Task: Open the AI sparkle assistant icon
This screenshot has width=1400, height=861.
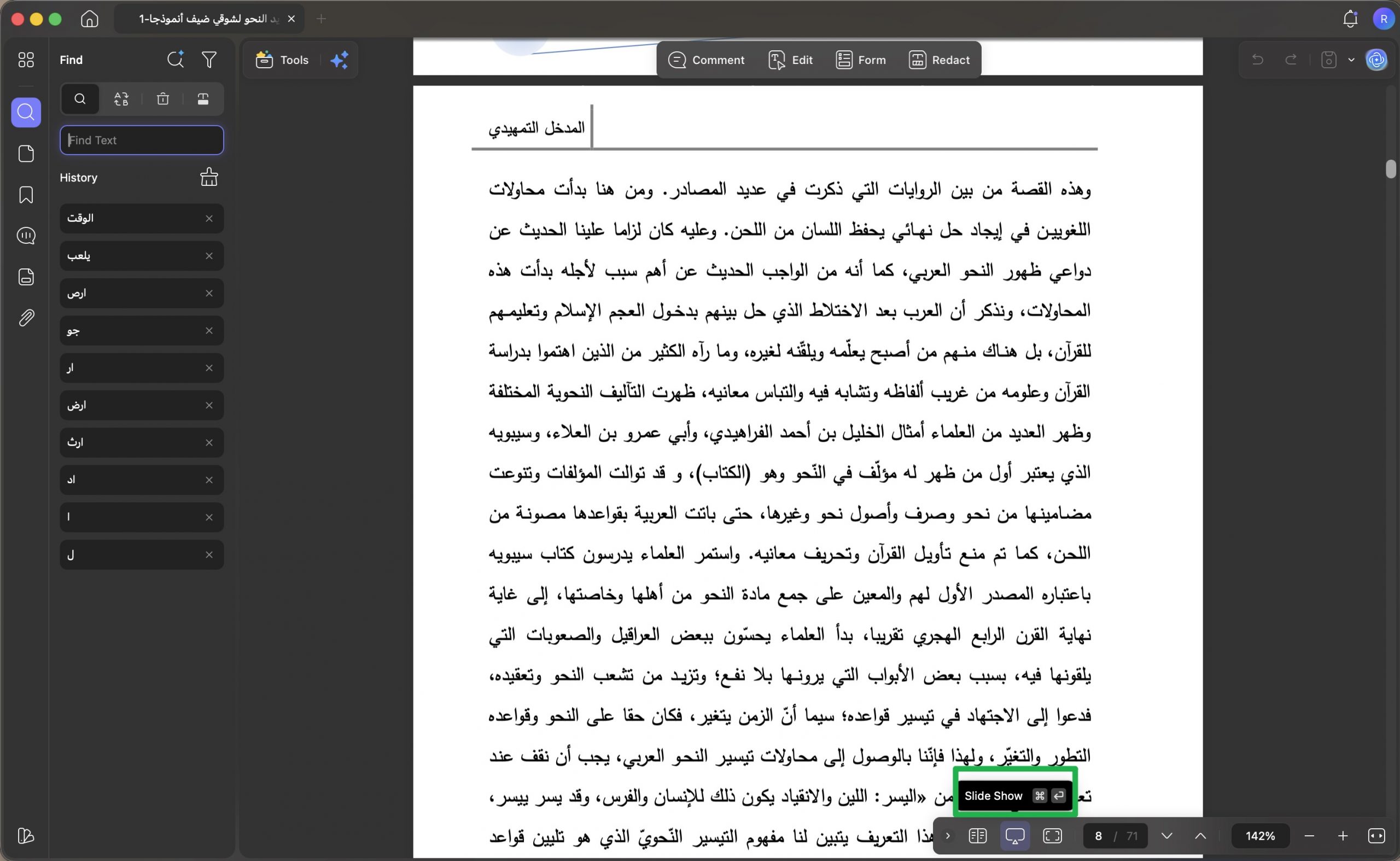Action: tap(340, 60)
